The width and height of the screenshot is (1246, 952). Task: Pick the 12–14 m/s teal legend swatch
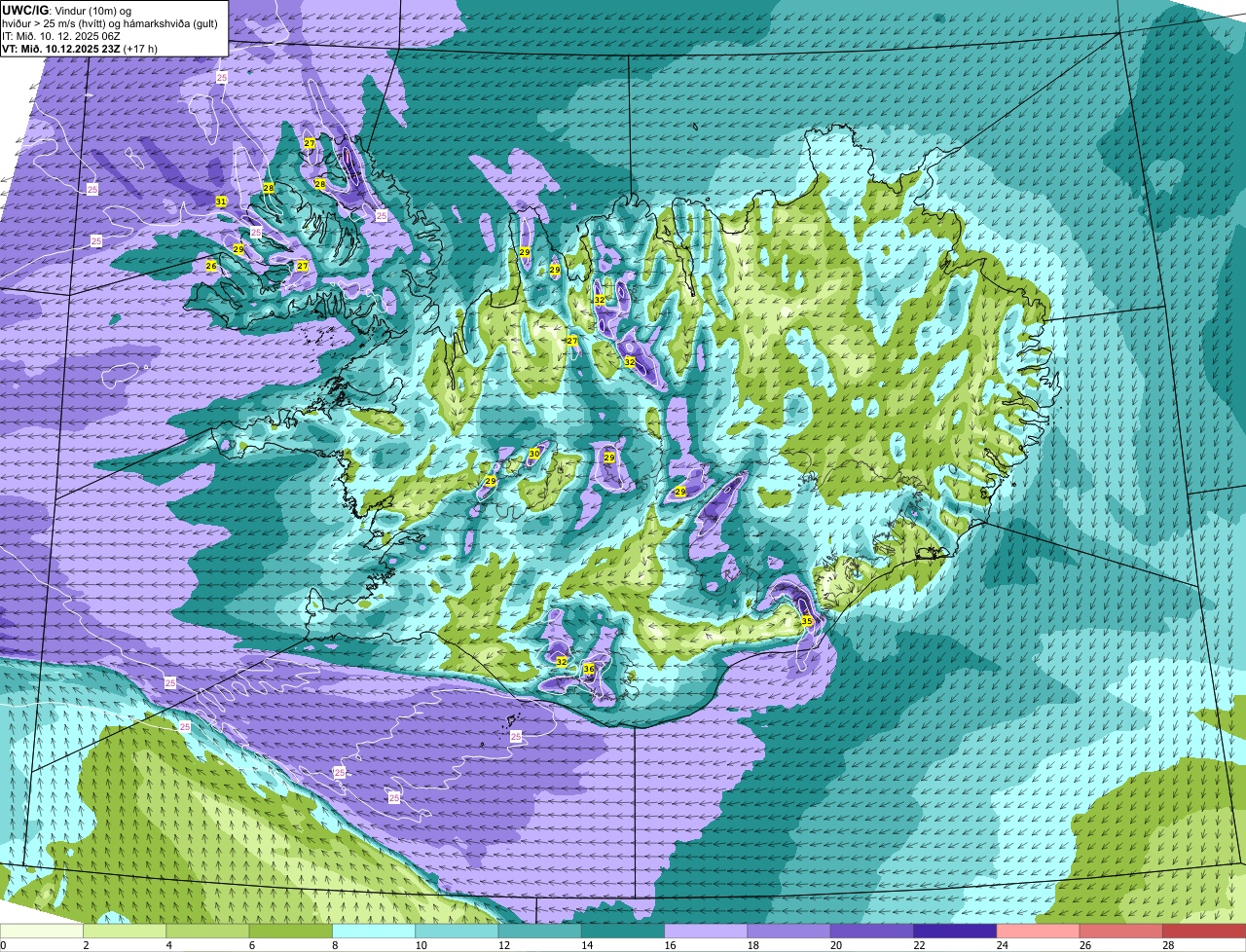[x=542, y=931]
